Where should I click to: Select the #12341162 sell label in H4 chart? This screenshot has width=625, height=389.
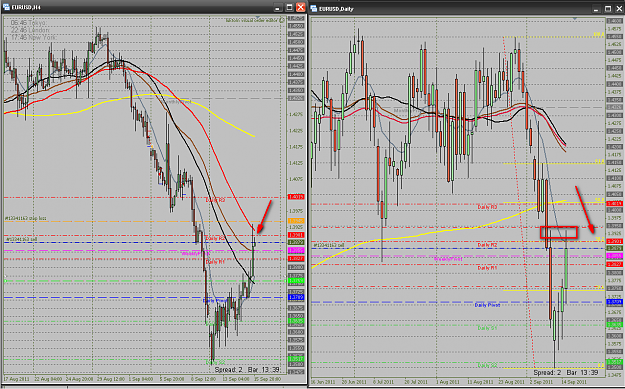coord(21,239)
